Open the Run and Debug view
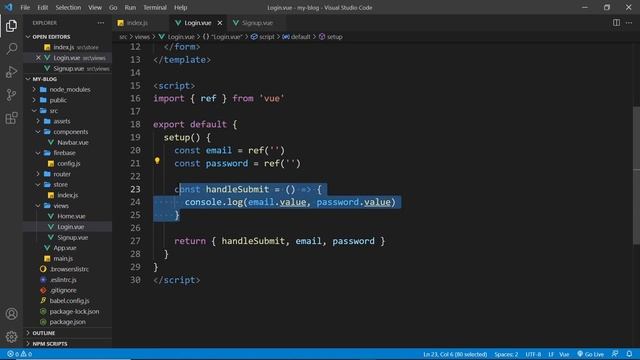640x360 pixels. [x=11, y=72]
